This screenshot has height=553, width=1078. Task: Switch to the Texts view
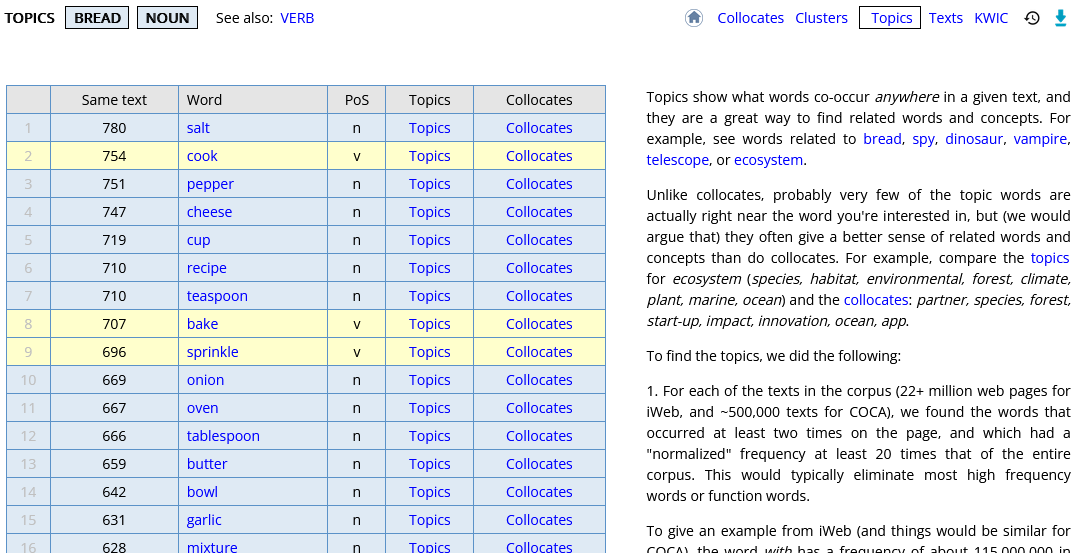pos(945,18)
